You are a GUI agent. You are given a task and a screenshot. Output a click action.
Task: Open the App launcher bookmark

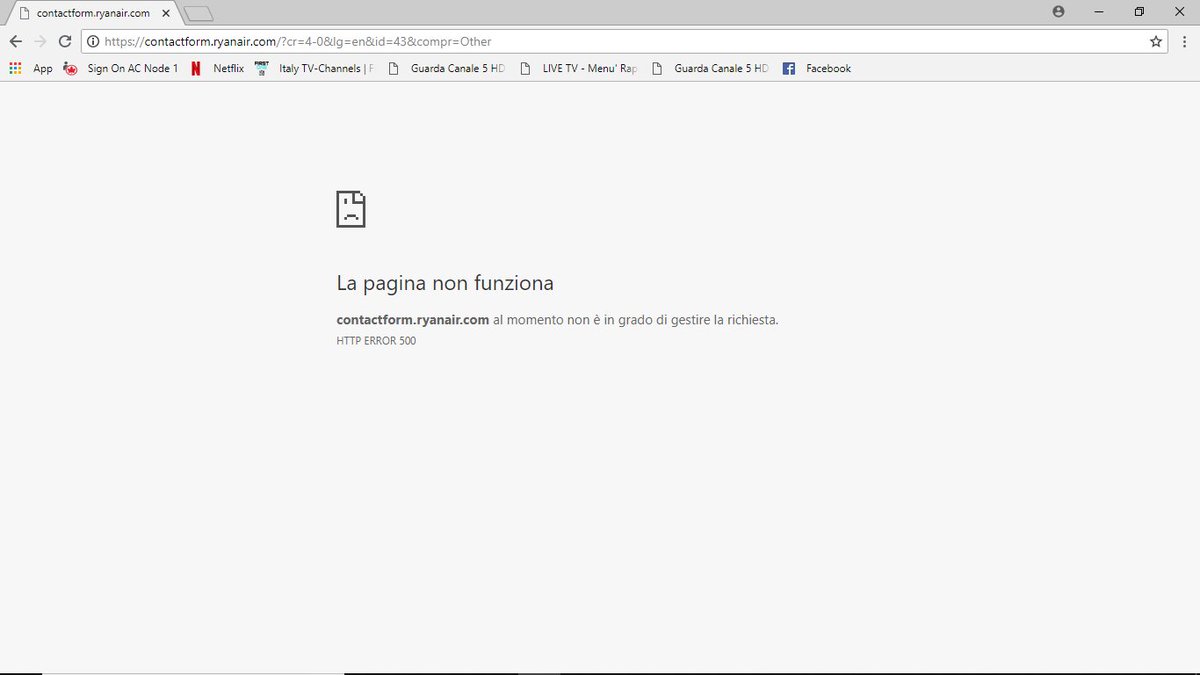click(x=31, y=68)
